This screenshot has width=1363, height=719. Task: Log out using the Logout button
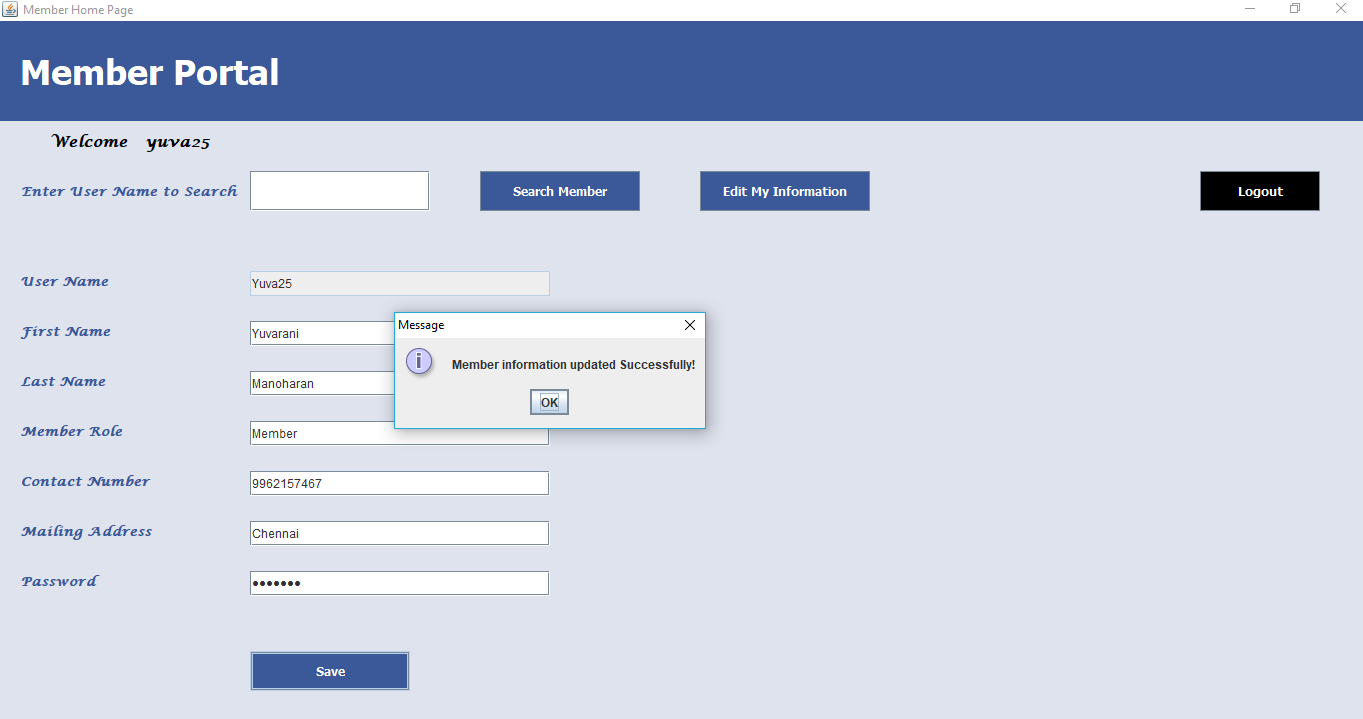click(x=1259, y=191)
